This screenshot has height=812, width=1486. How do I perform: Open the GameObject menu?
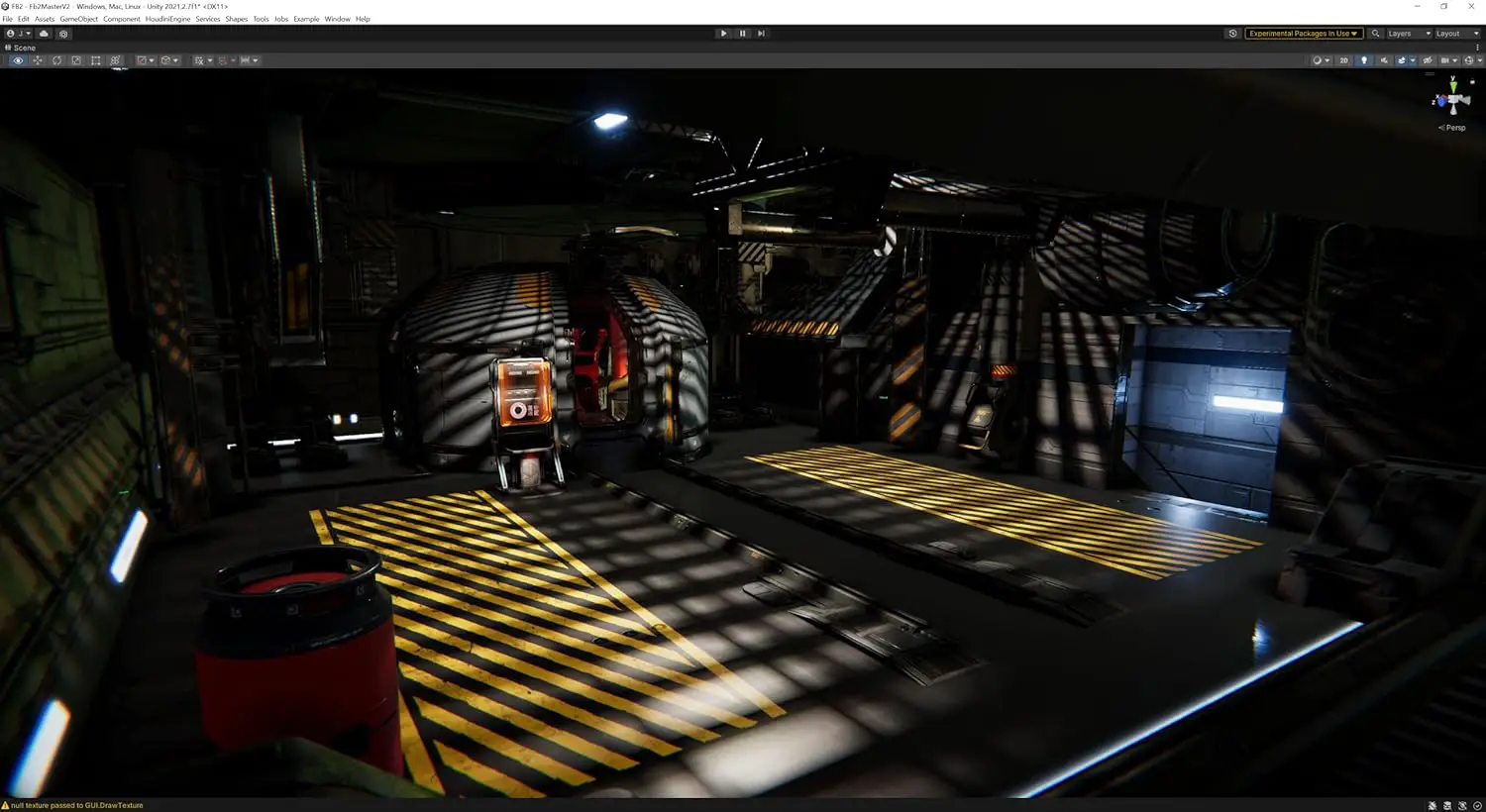[78, 19]
